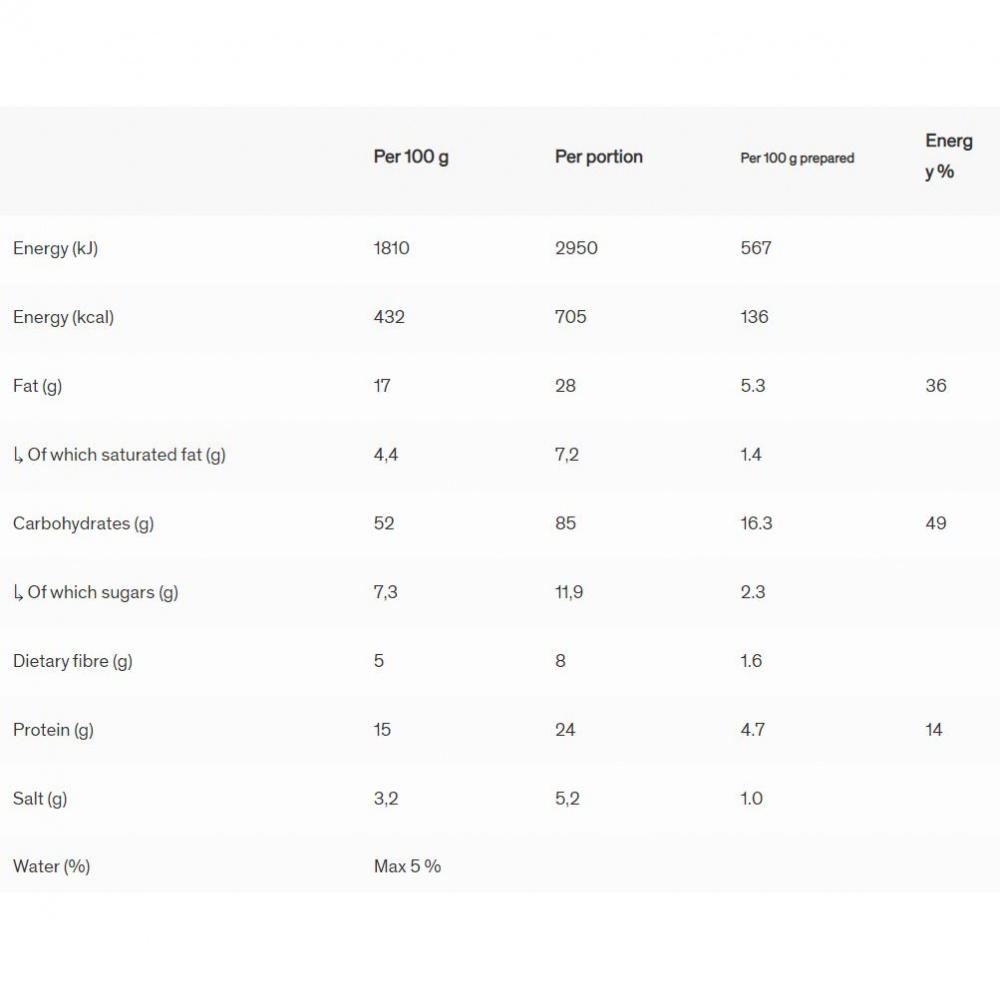Click the "Energy %" column header

point(948,156)
